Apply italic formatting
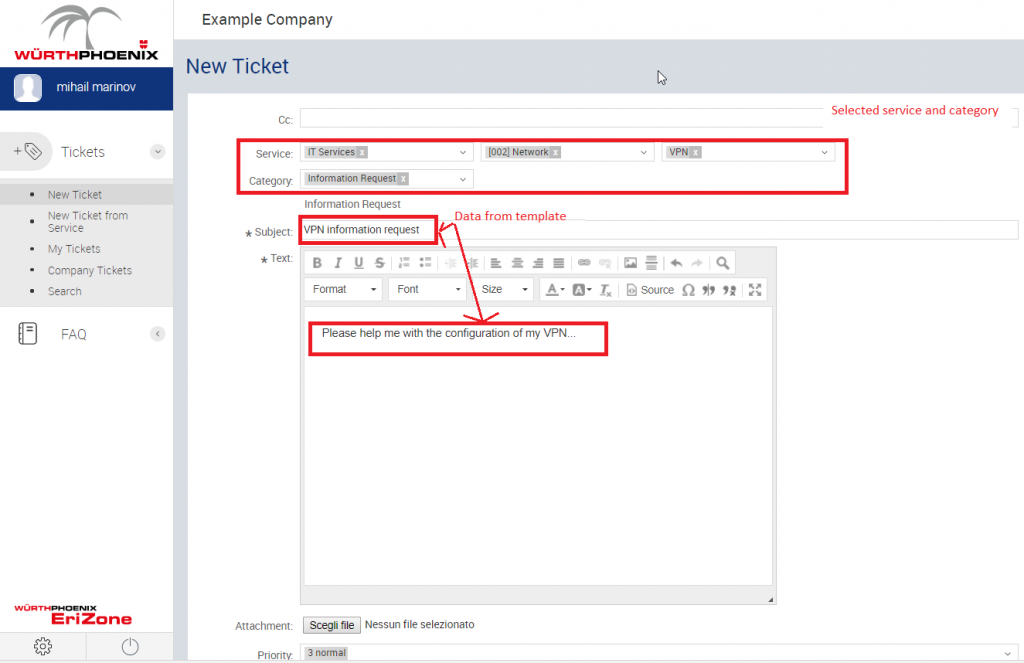The width and height of the screenshot is (1024, 663). pyautogui.click(x=337, y=263)
